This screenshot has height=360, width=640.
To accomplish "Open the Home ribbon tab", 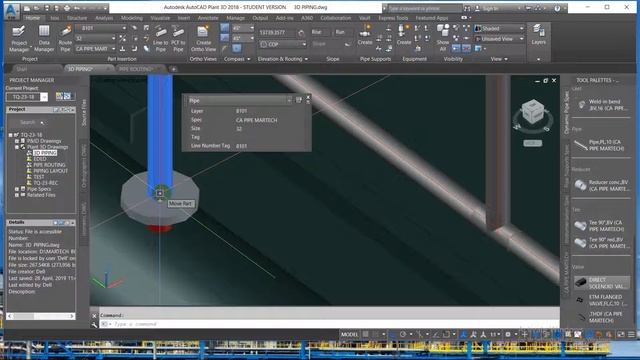I will (x=32, y=18).
